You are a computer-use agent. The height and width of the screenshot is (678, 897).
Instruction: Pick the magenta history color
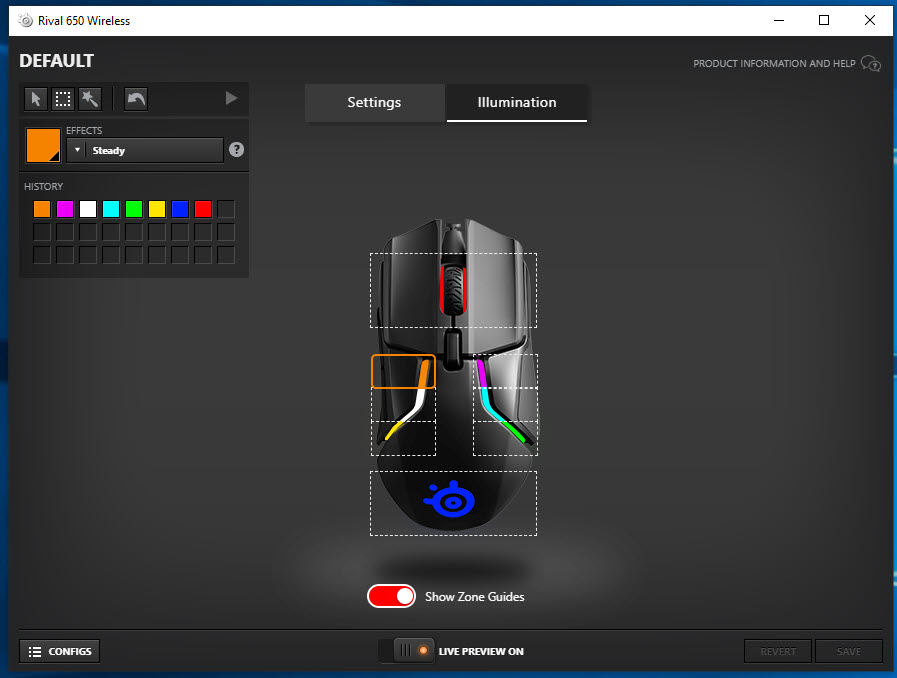pyautogui.click(x=65, y=209)
